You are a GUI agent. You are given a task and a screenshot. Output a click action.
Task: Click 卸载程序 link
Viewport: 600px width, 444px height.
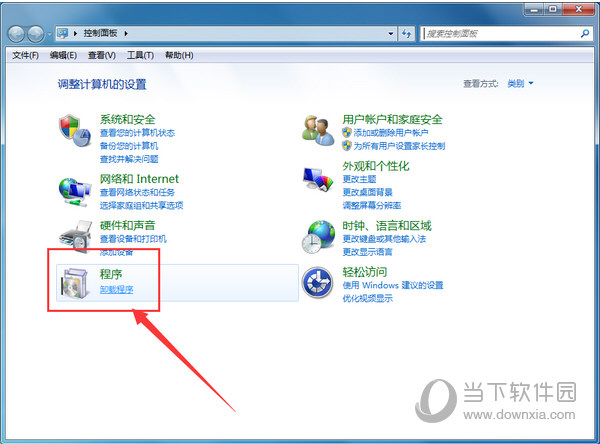click(x=116, y=289)
